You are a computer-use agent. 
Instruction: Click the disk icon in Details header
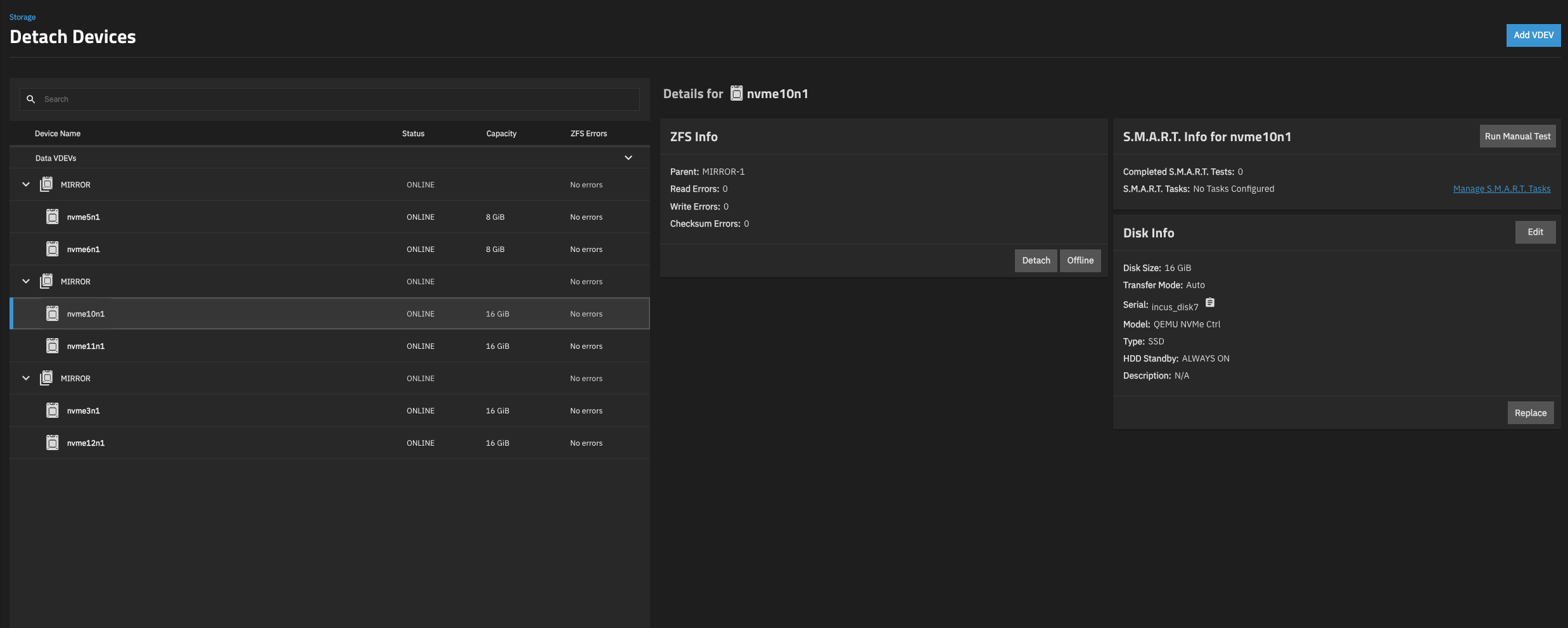(x=736, y=93)
